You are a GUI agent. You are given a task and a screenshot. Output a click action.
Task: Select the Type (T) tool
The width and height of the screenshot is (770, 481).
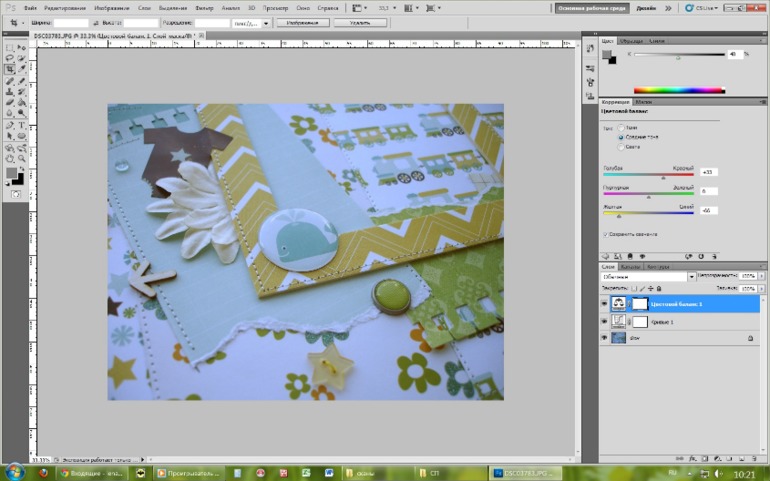coord(22,125)
